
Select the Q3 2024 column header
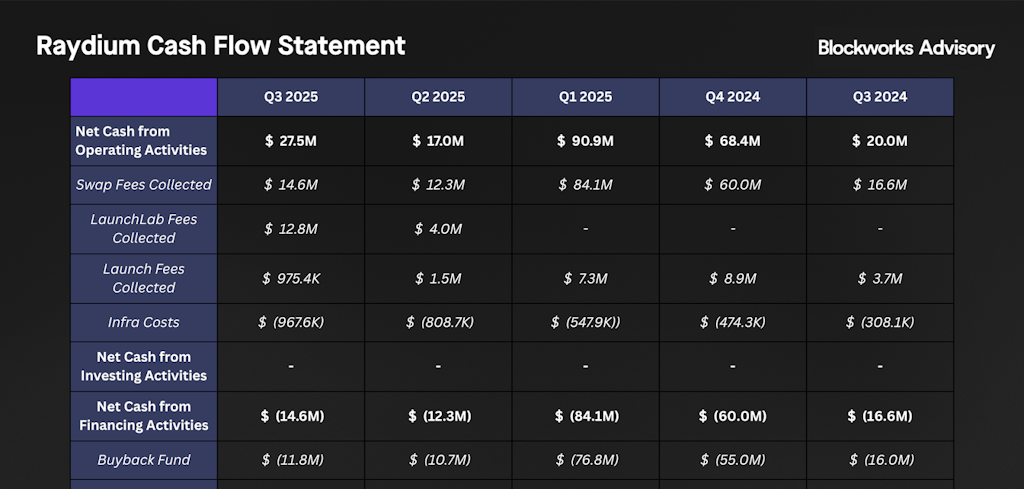(880, 97)
